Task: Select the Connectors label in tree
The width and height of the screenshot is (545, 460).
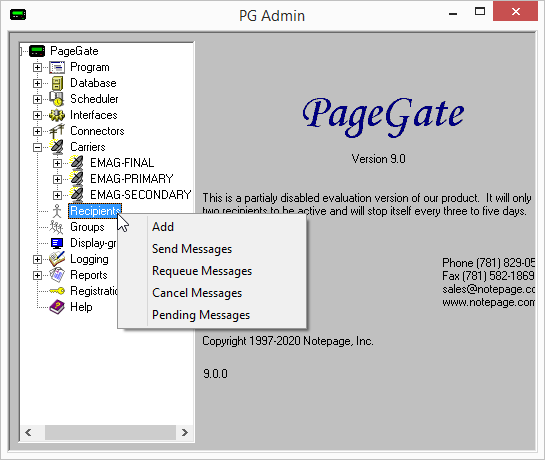Action: pyautogui.click(x=97, y=131)
